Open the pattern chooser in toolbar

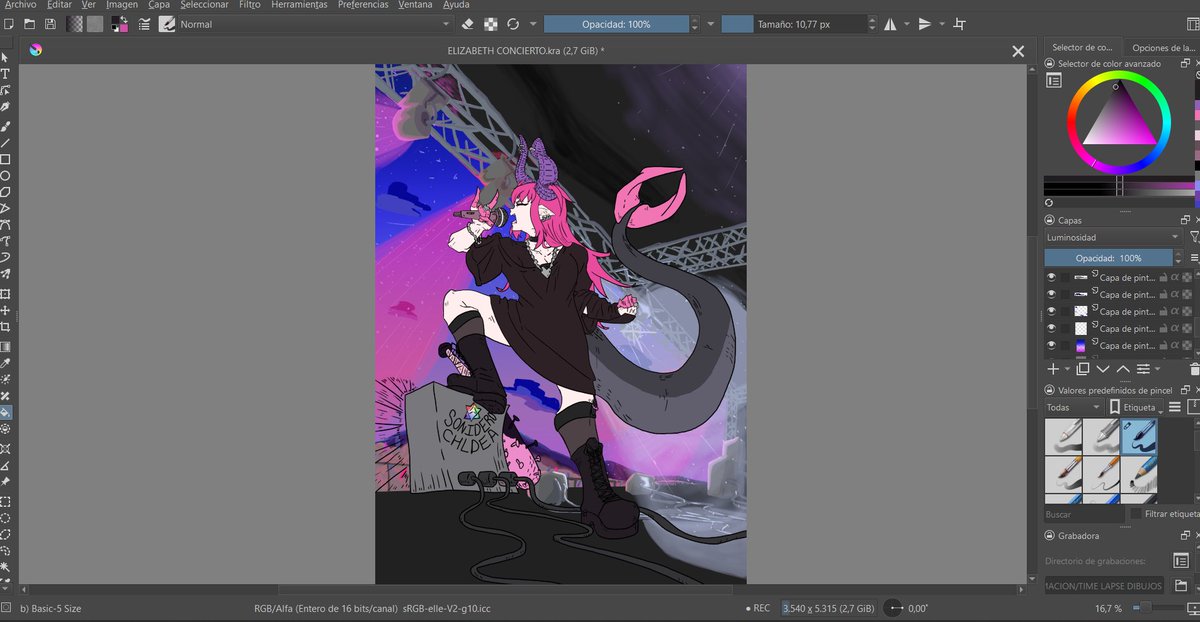click(x=95, y=24)
